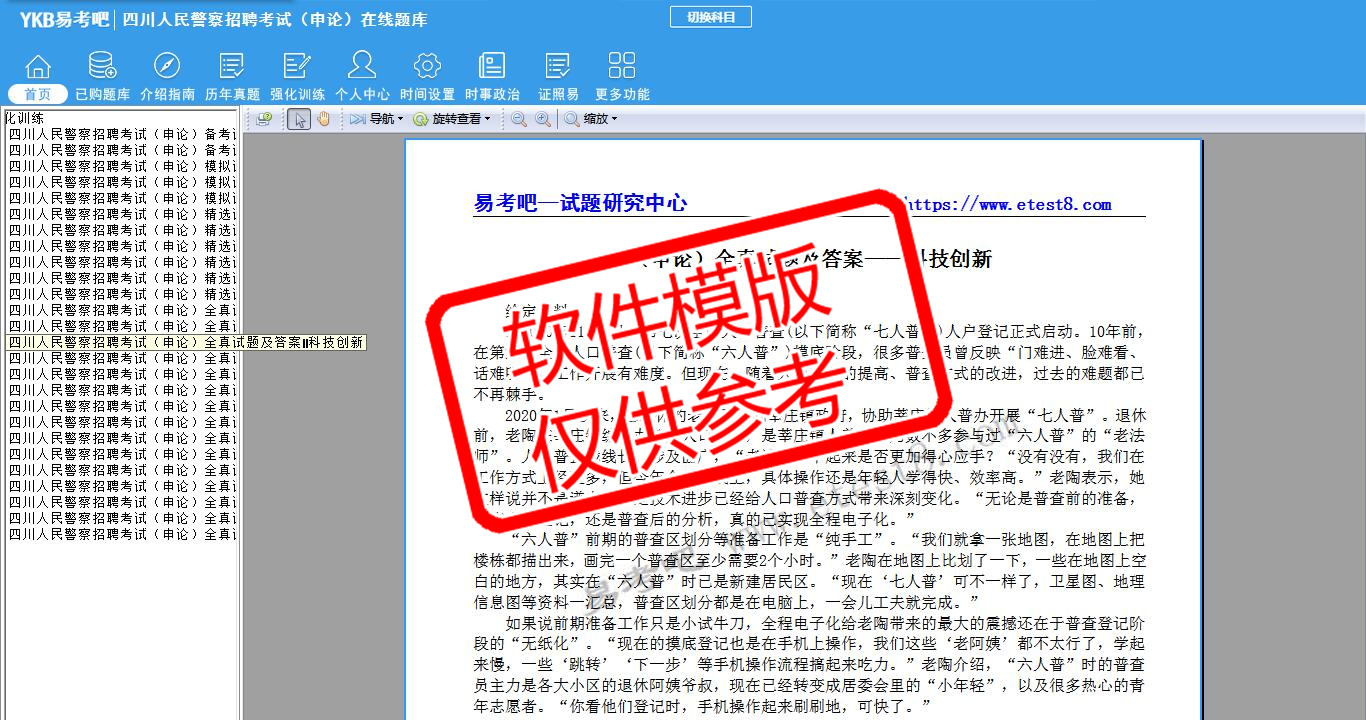Click the zoom in magnifier icon
The width and height of the screenshot is (1366, 720).
point(542,119)
